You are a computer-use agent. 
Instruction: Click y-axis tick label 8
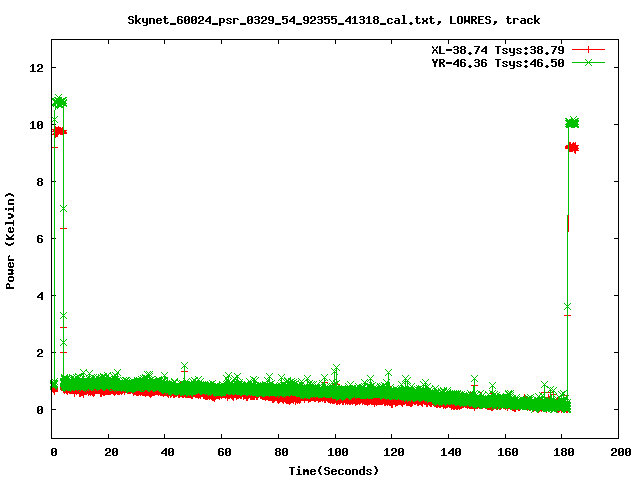pyautogui.click(x=40, y=182)
